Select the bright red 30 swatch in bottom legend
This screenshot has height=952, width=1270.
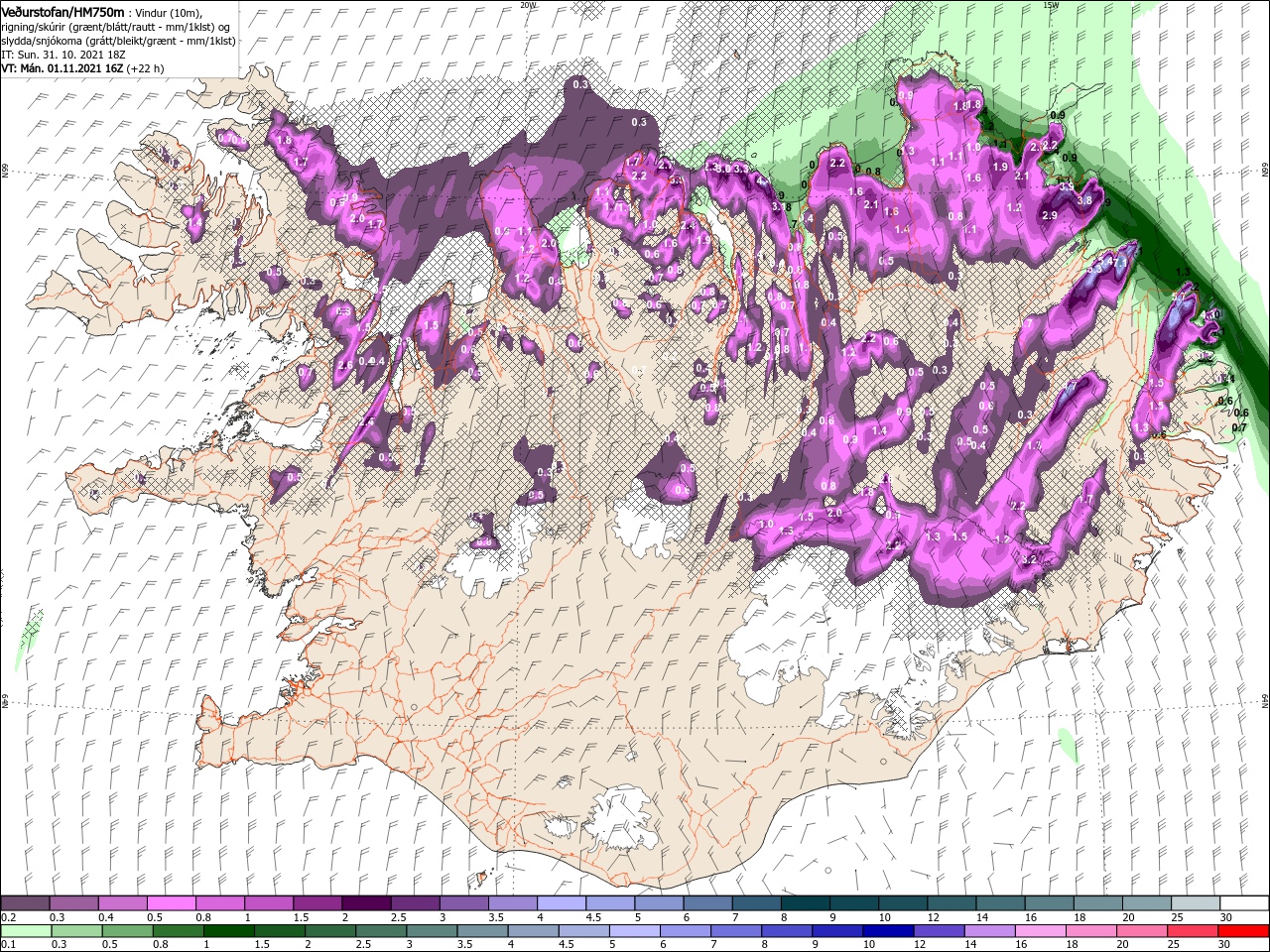coord(1242,930)
